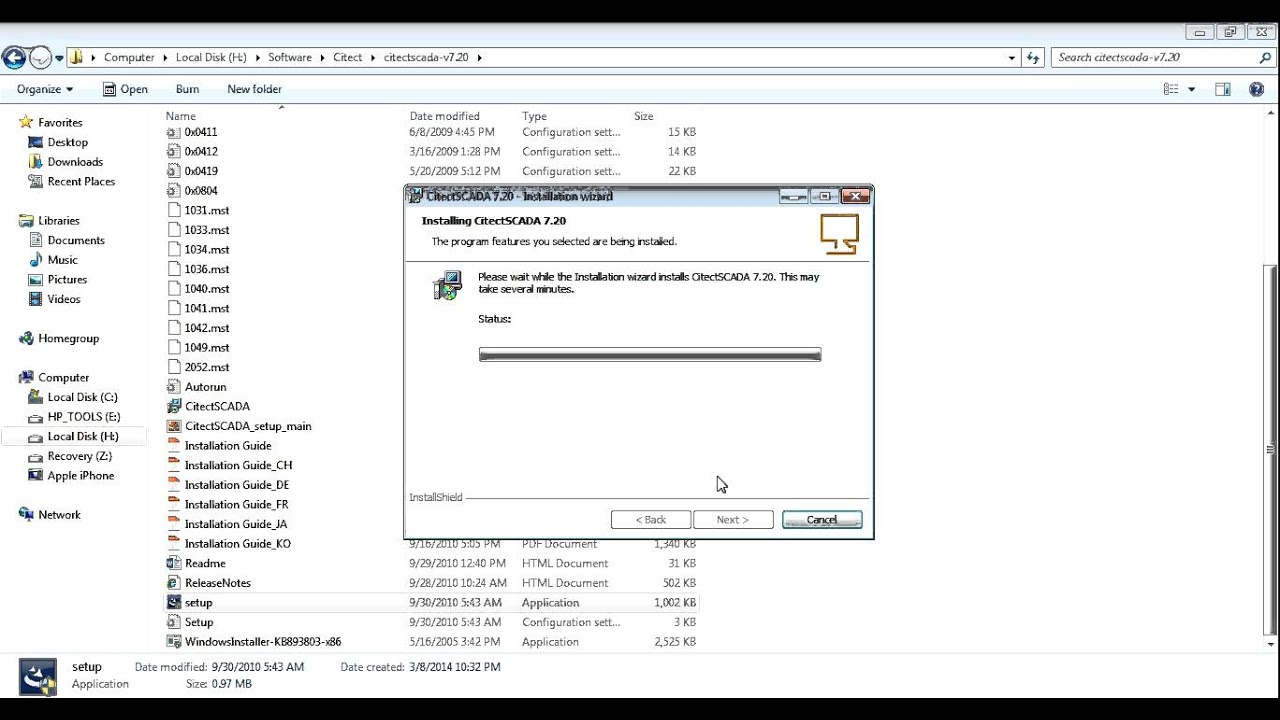Open the view options dropdown arrow
The height and width of the screenshot is (720, 1280).
tap(1191, 89)
